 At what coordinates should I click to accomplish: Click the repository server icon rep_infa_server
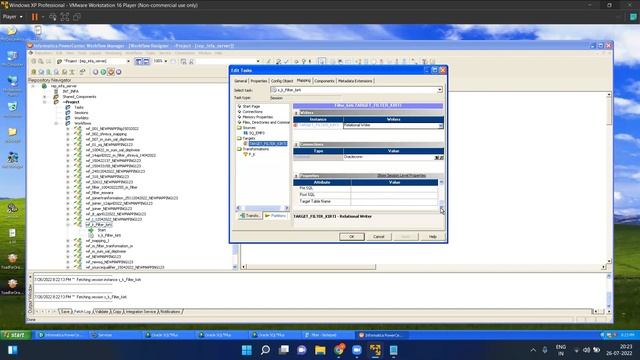click(44, 86)
